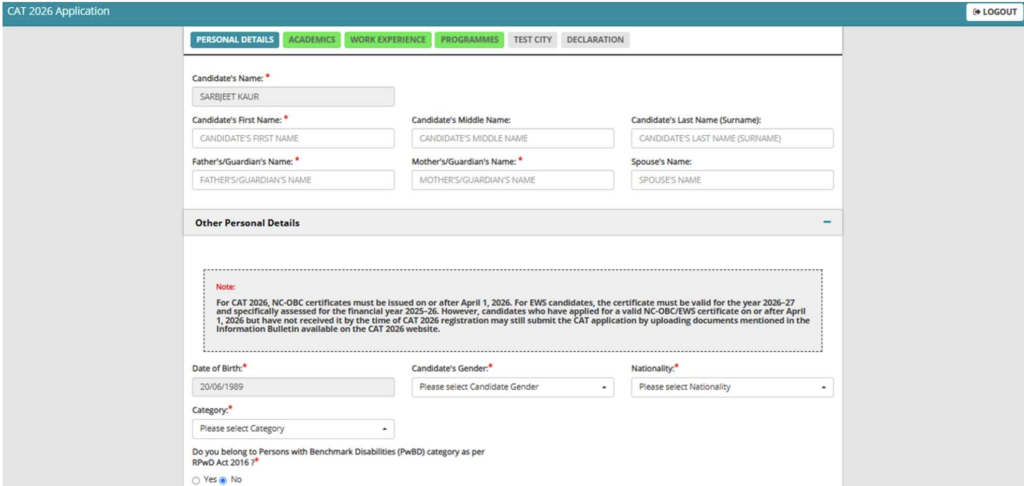Viewport: 1024px width, 486px height.
Task: Click the LOGOUT button
Action: pyautogui.click(x=993, y=12)
